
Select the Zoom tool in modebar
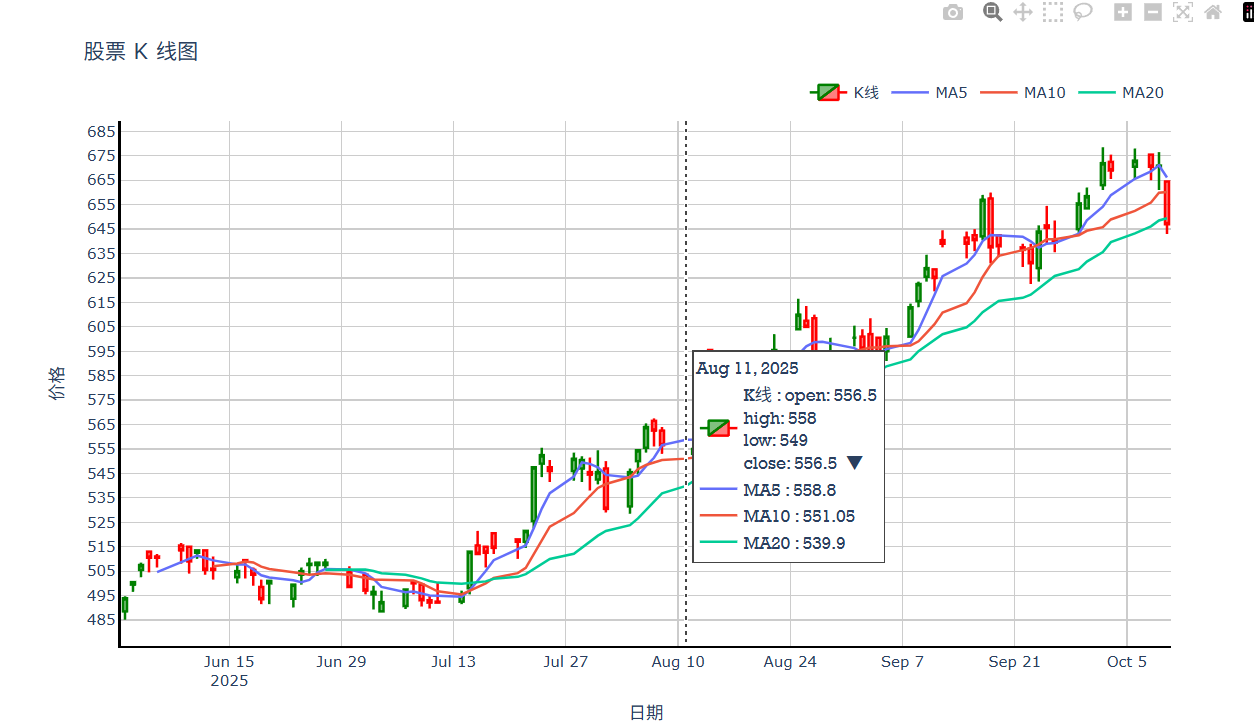tap(992, 12)
